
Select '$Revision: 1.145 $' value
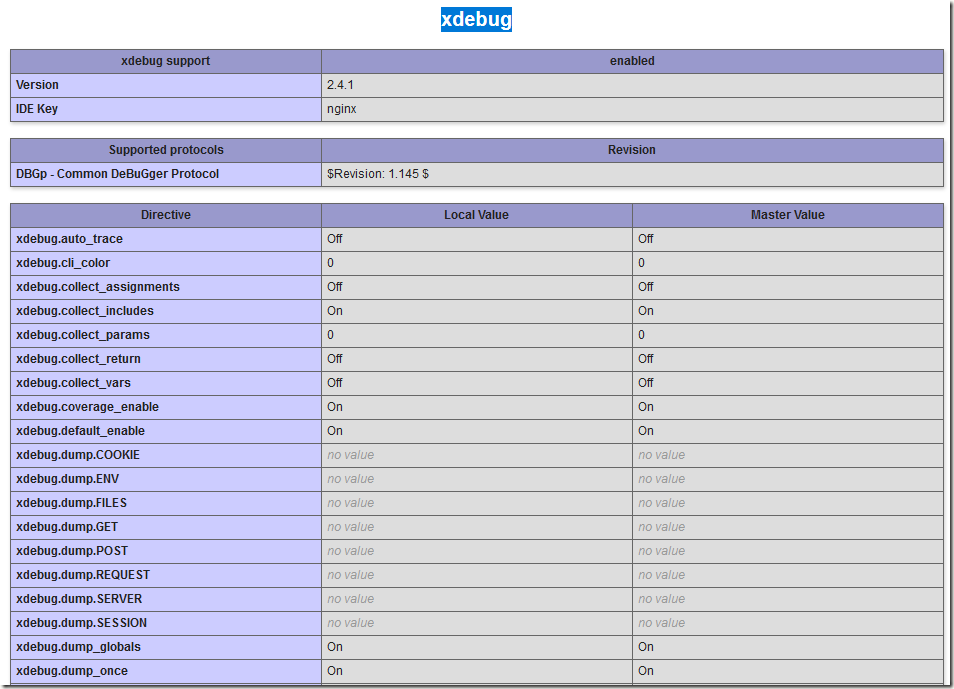(378, 174)
